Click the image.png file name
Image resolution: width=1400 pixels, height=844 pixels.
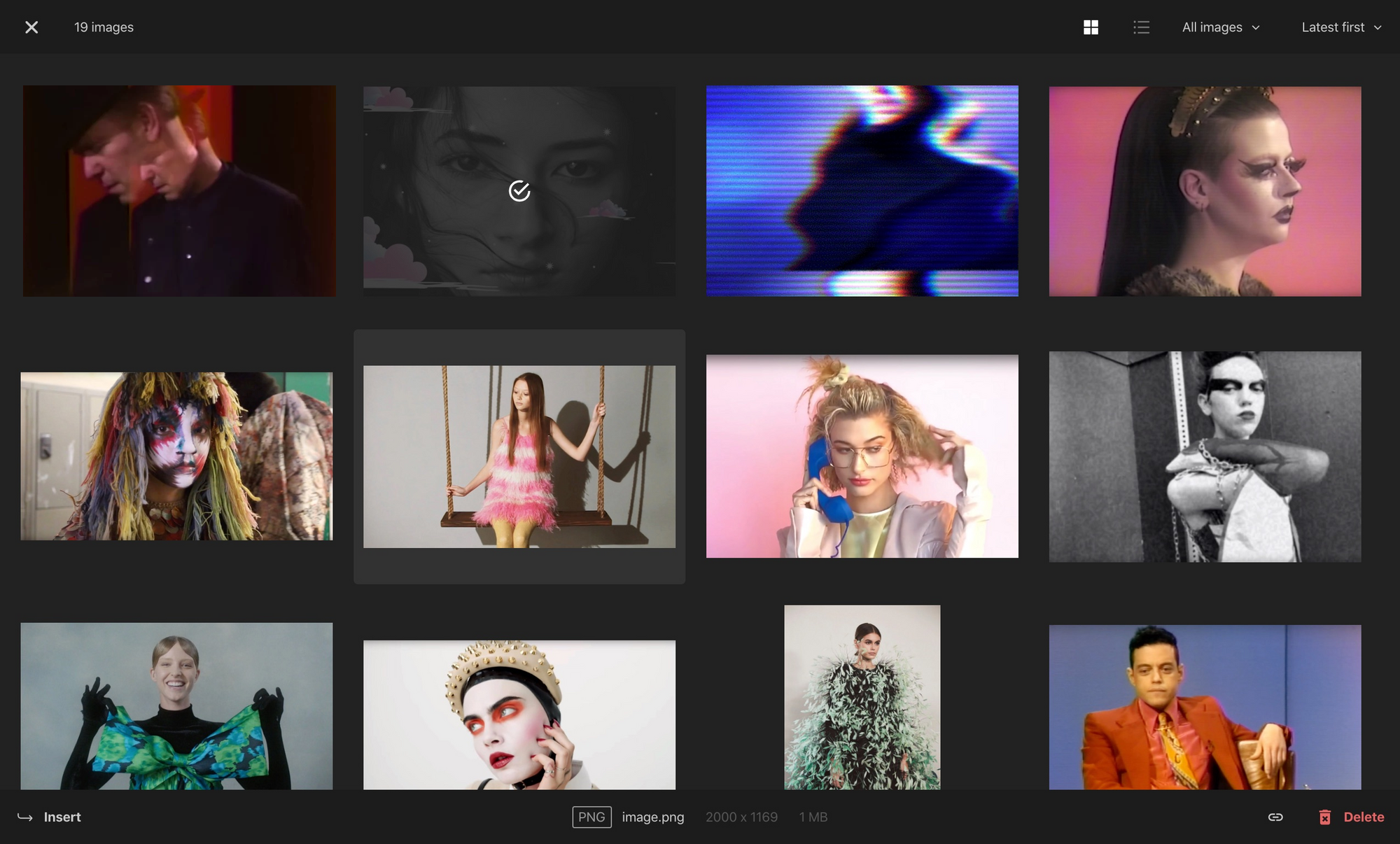tap(653, 817)
